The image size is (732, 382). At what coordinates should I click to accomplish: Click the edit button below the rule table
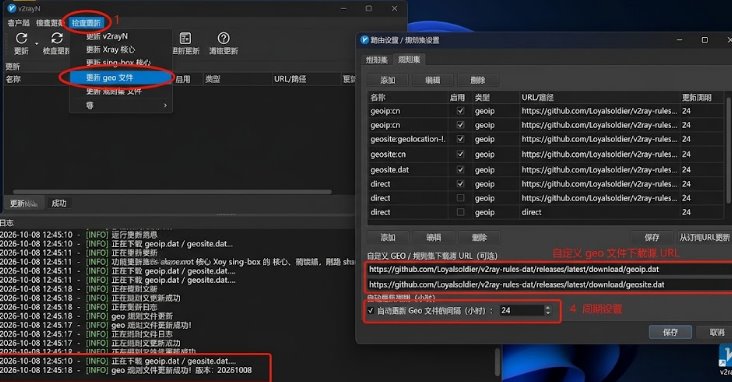coord(434,237)
